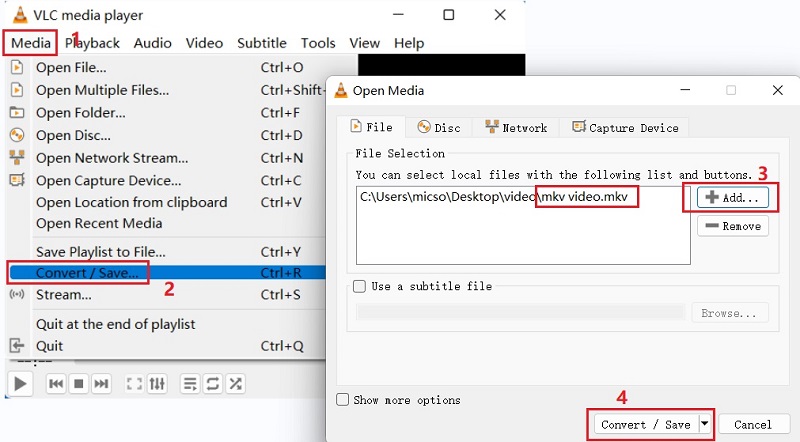
Task: Click the Open Folder icon
Action: pyautogui.click(x=17, y=112)
